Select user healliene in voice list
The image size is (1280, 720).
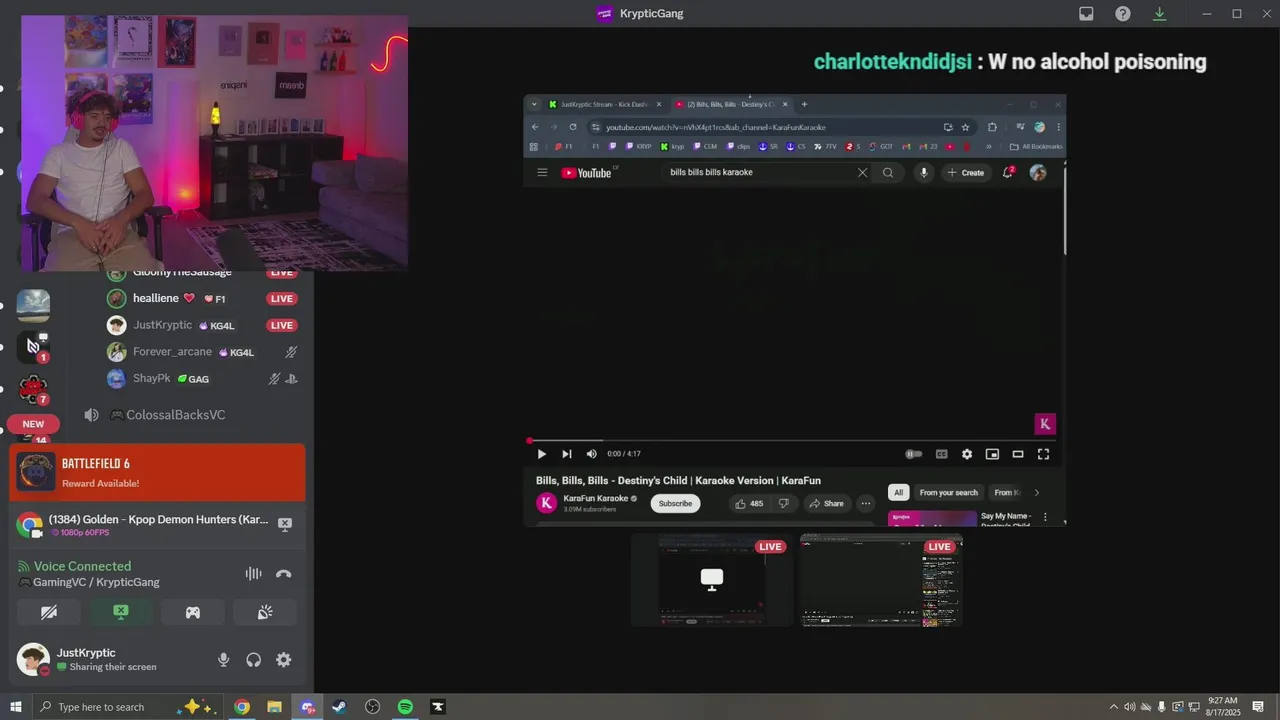pos(155,298)
